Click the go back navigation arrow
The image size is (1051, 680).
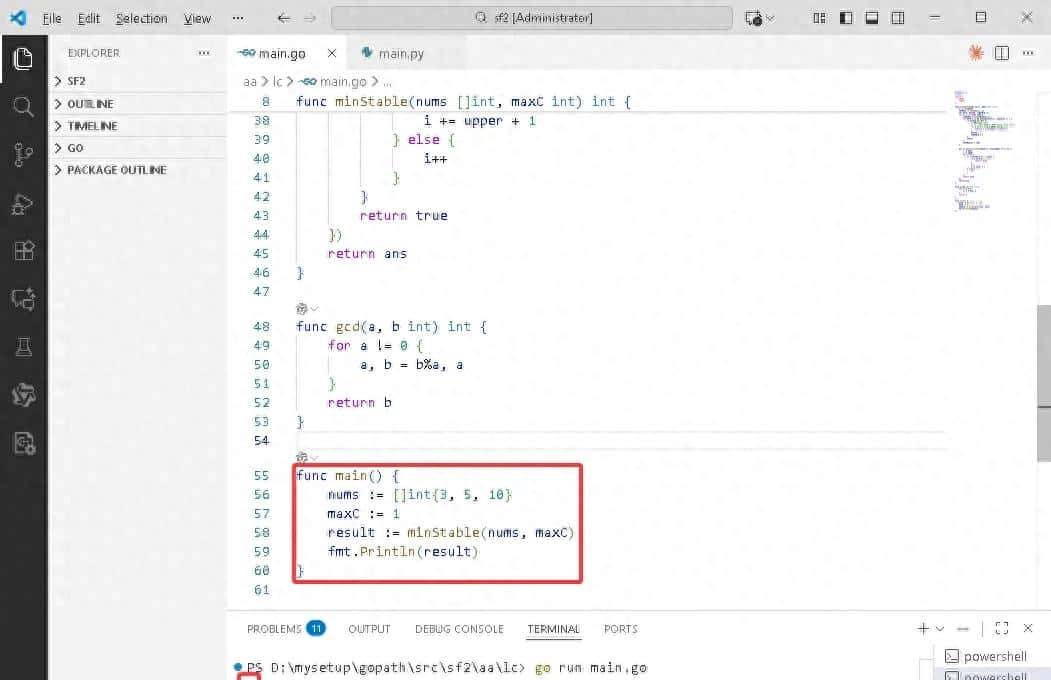pos(284,18)
